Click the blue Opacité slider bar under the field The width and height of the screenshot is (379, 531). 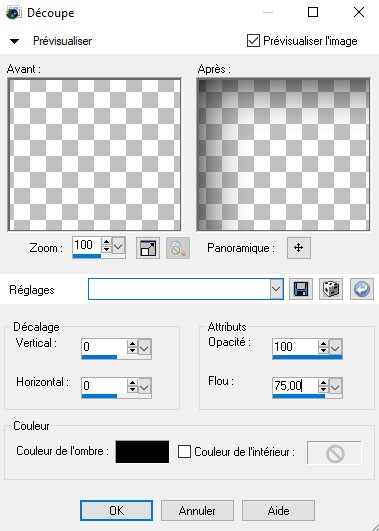coord(307,357)
